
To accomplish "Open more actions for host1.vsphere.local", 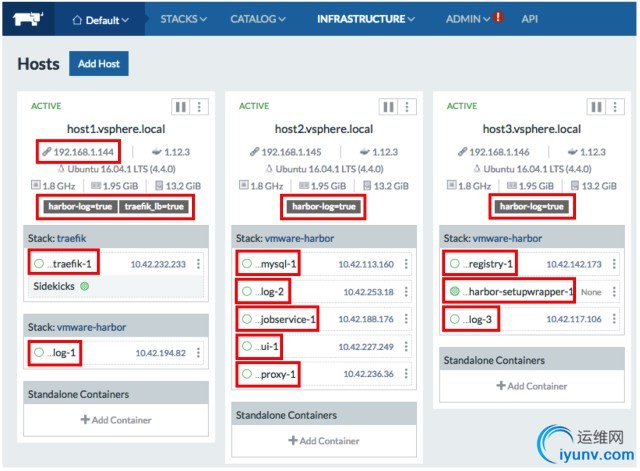I will click(x=199, y=107).
